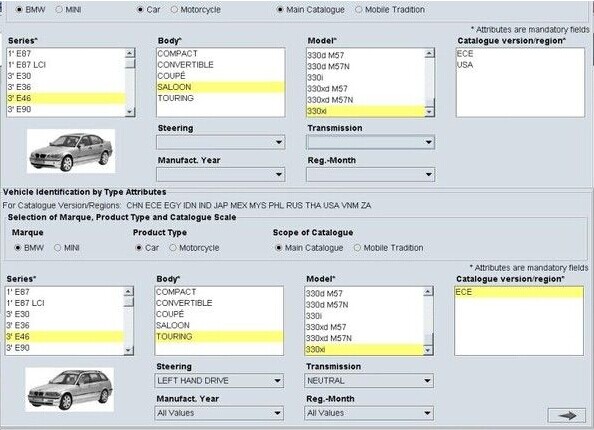Viewport: 594px width, 430px height.
Task: Click upper Model list scroll-down arrow
Action: pyautogui.click(x=429, y=112)
